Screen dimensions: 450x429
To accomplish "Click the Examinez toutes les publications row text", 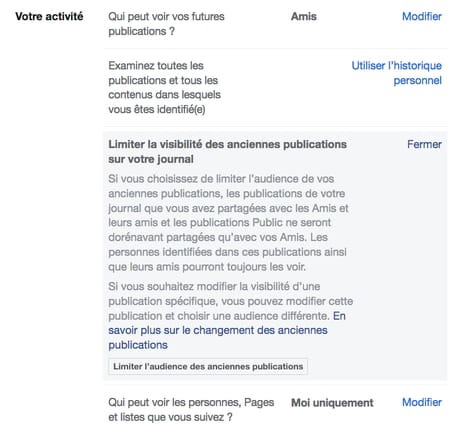I will click(x=164, y=87).
